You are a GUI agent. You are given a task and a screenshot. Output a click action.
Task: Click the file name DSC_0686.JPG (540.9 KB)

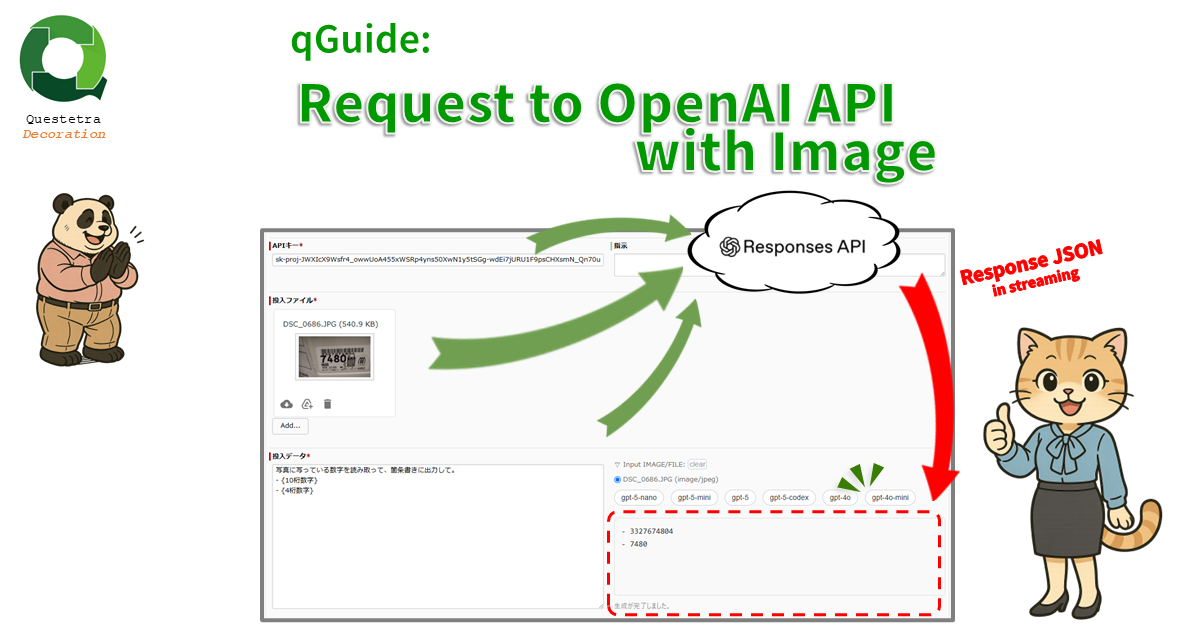point(329,324)
